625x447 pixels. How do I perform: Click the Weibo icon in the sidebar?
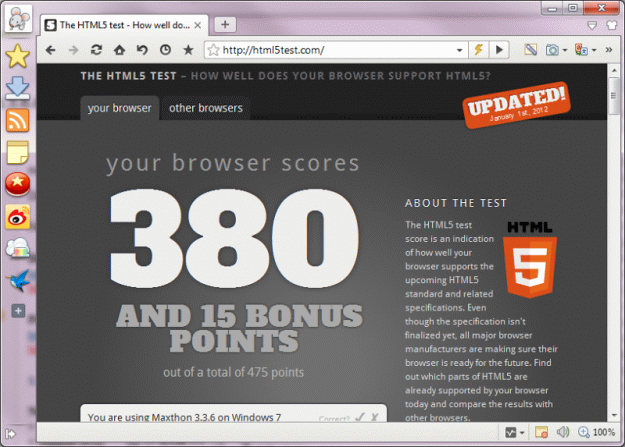coord(18,216)
